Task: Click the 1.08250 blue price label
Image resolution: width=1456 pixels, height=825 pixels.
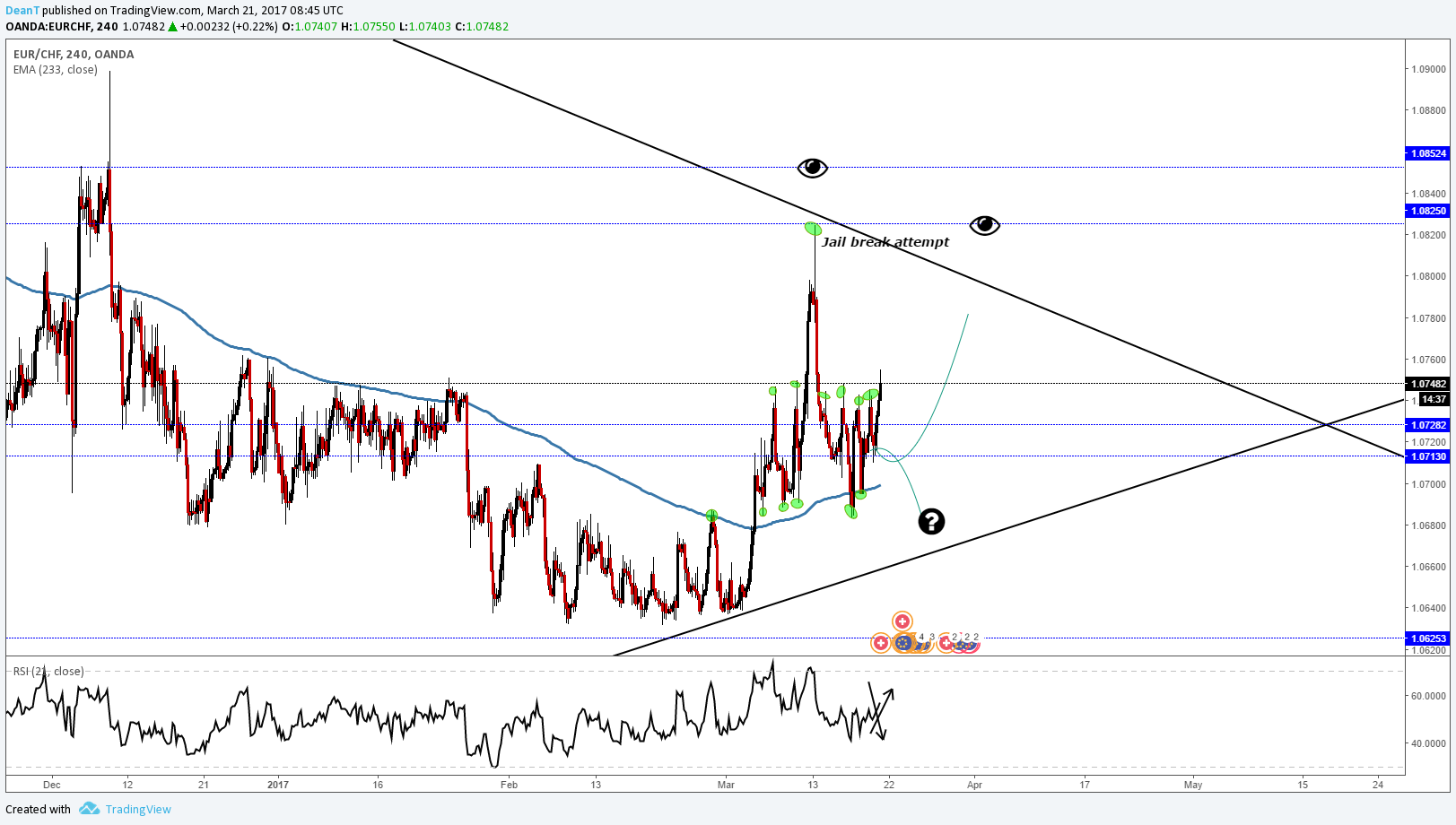Action: (1428, 211)
